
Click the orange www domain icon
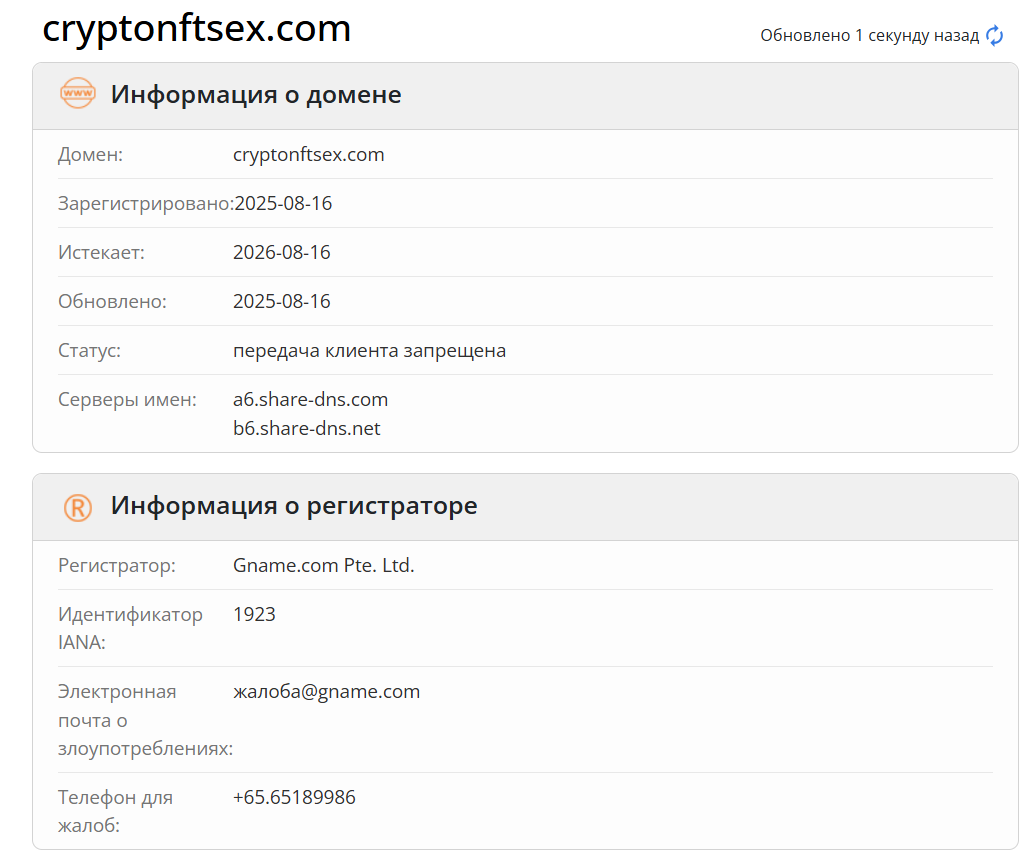[78, 93]
